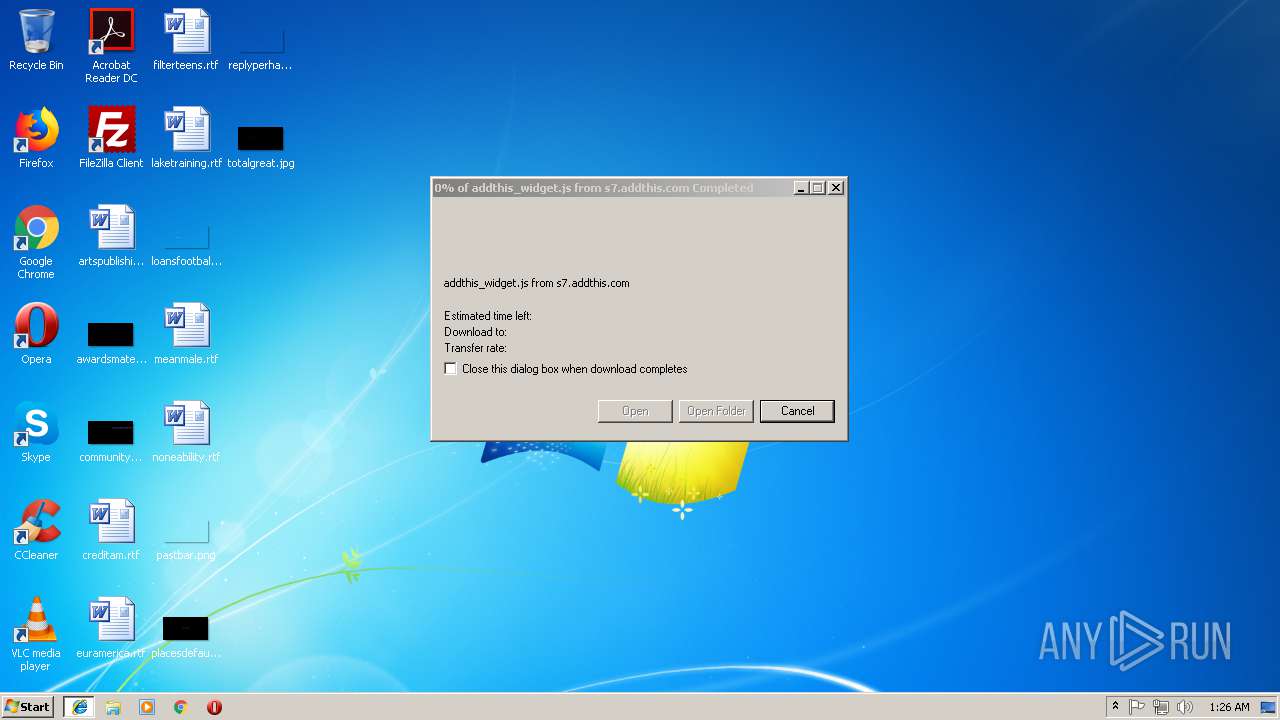Launch Acrobat Reader DC shortcut

click(111, 45)
